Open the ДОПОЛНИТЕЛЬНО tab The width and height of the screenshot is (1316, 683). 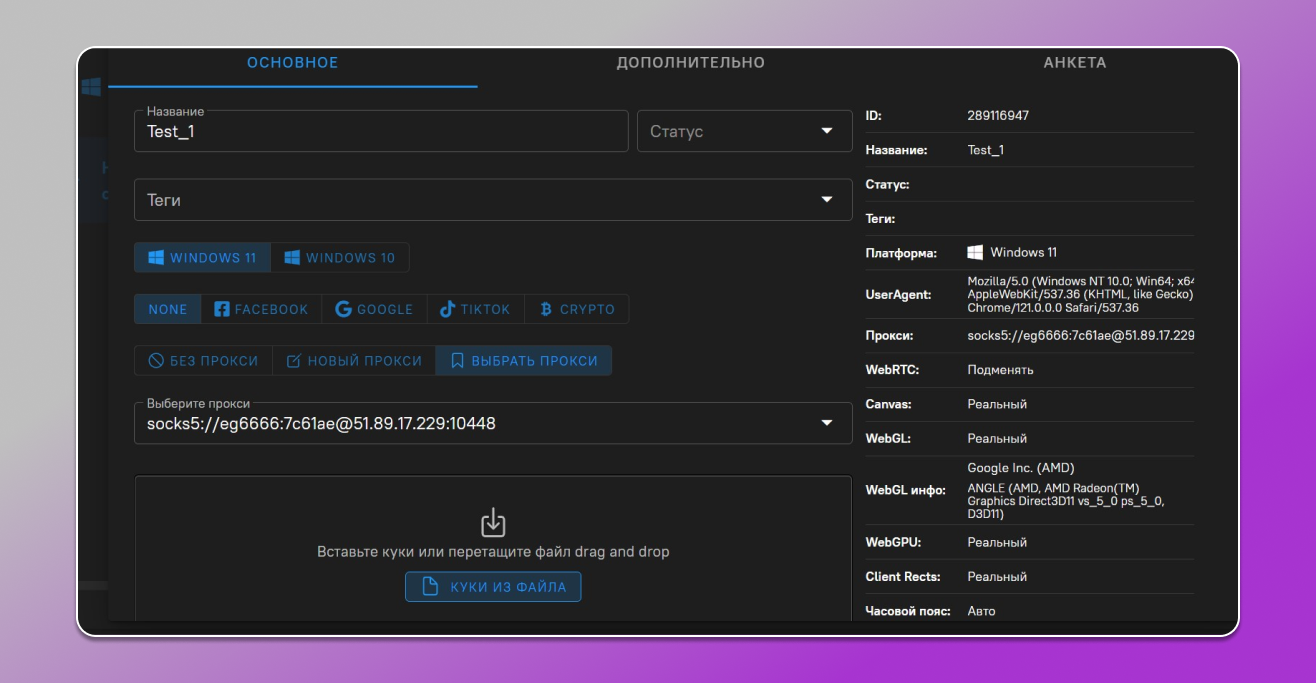[690, 63]
